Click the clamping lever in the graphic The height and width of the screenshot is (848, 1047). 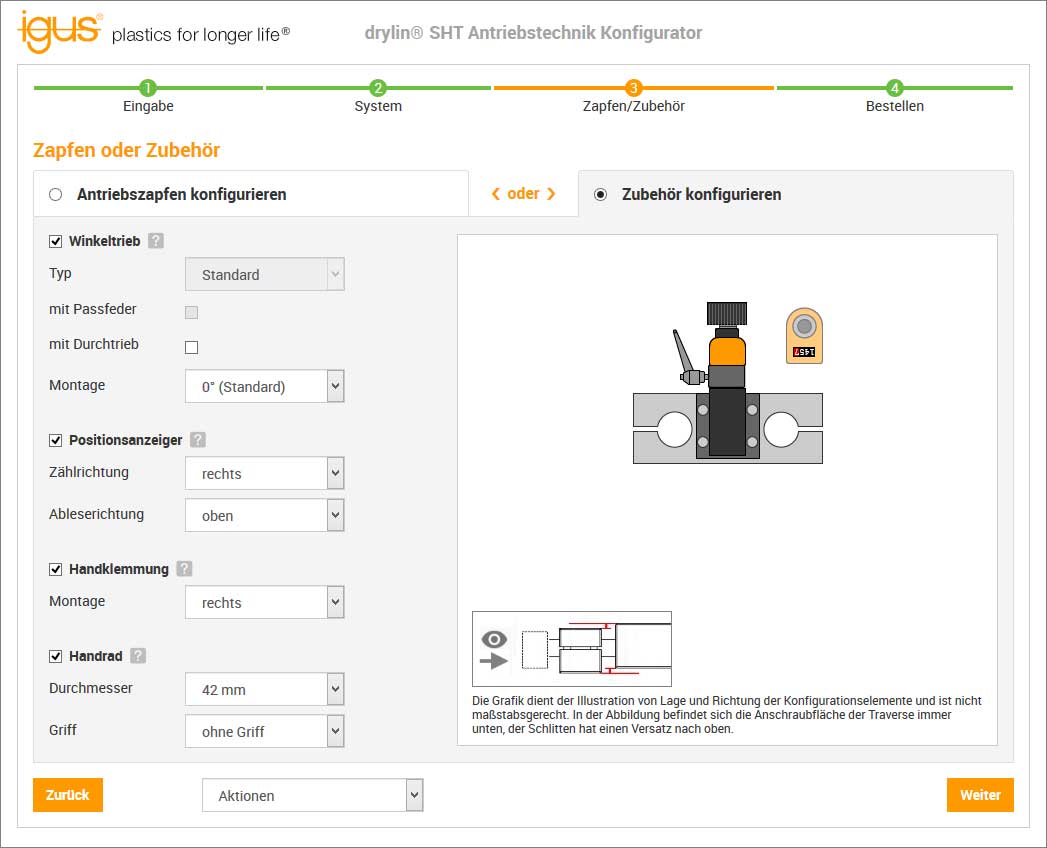(687, 357)
